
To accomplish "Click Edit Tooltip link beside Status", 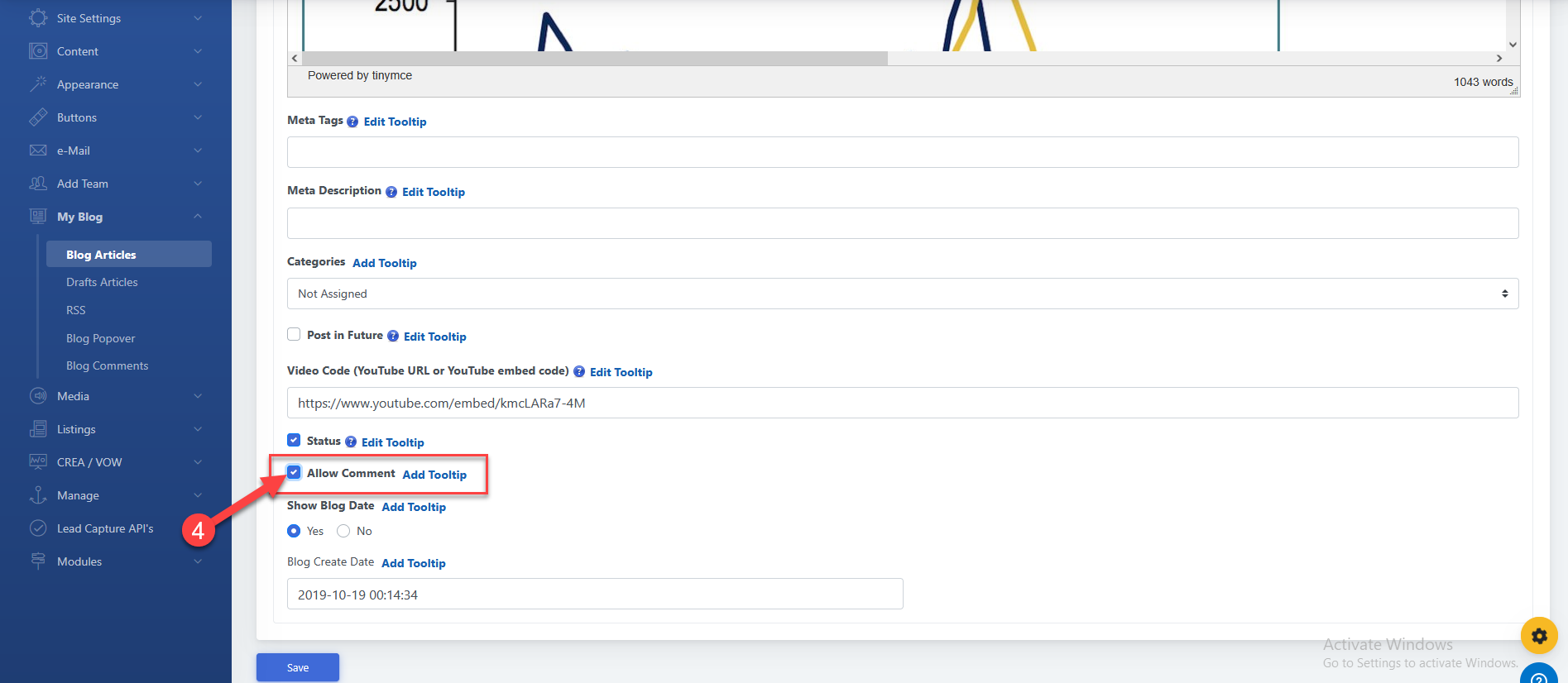I will (x=392, y=442).
